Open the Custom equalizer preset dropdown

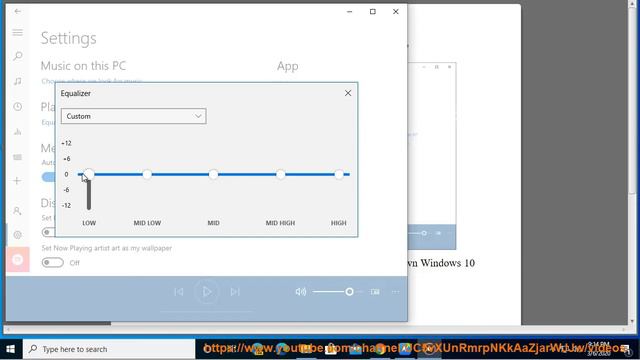pos(133,116)
